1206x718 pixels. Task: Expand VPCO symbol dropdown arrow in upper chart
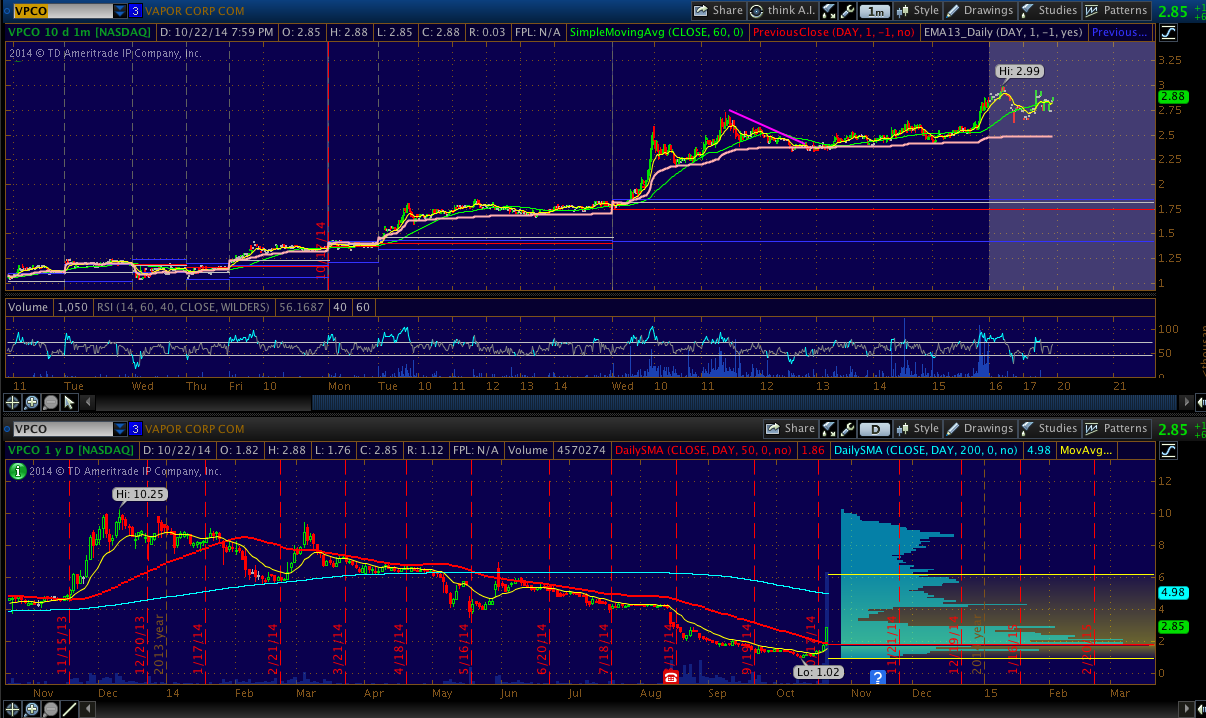120,11
